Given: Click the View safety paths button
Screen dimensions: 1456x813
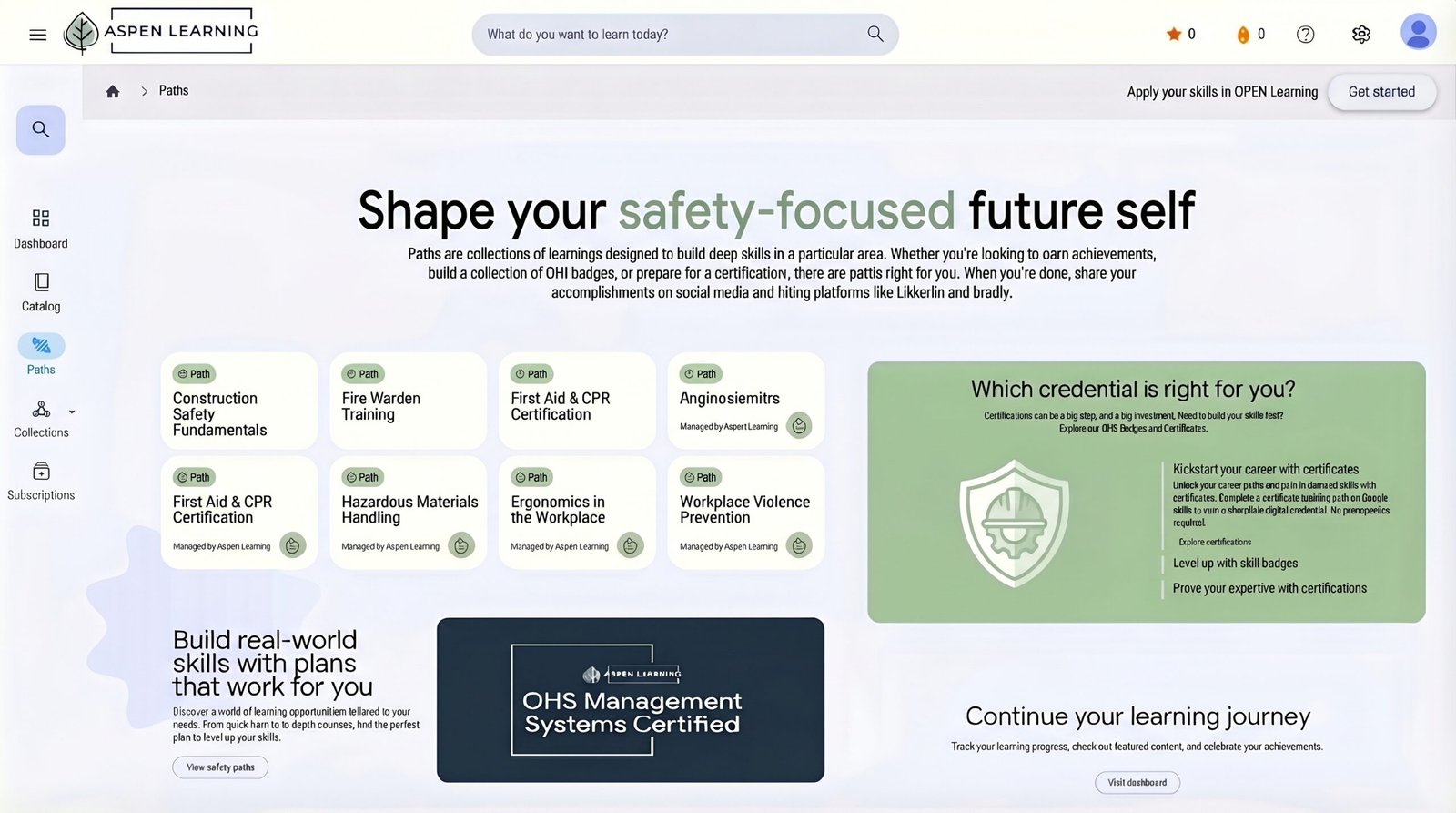Looking at the screenshot, I should (x=220, y=767).
